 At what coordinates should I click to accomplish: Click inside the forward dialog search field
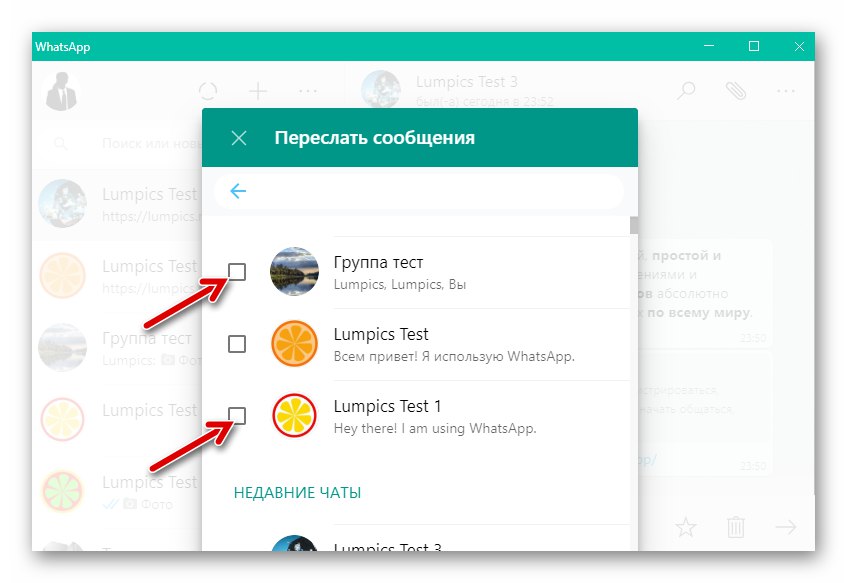coord(419,191)
